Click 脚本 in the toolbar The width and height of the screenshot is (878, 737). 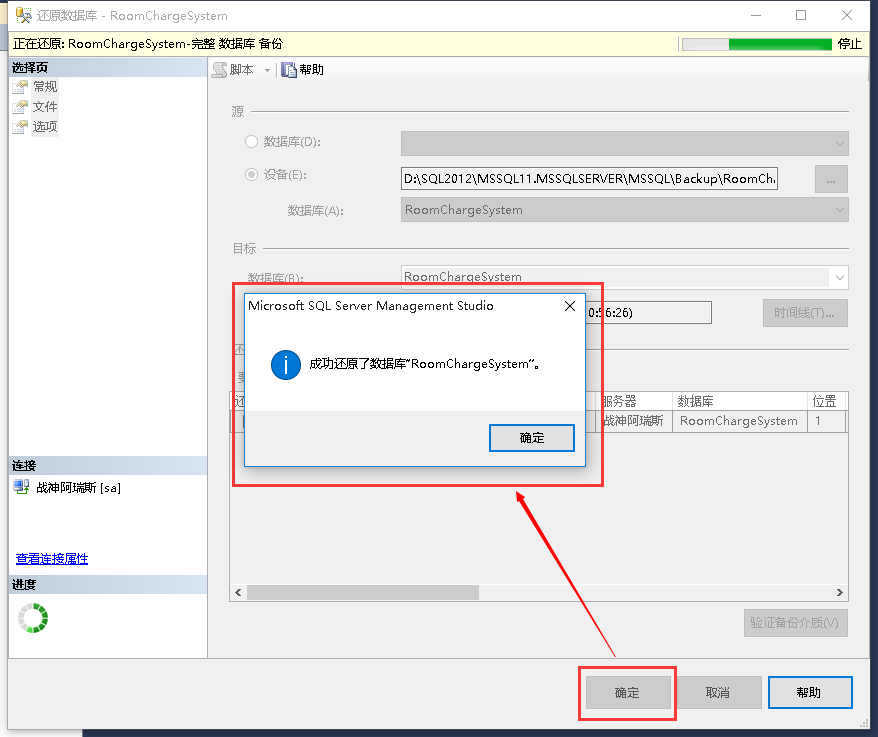pos(241,70)
